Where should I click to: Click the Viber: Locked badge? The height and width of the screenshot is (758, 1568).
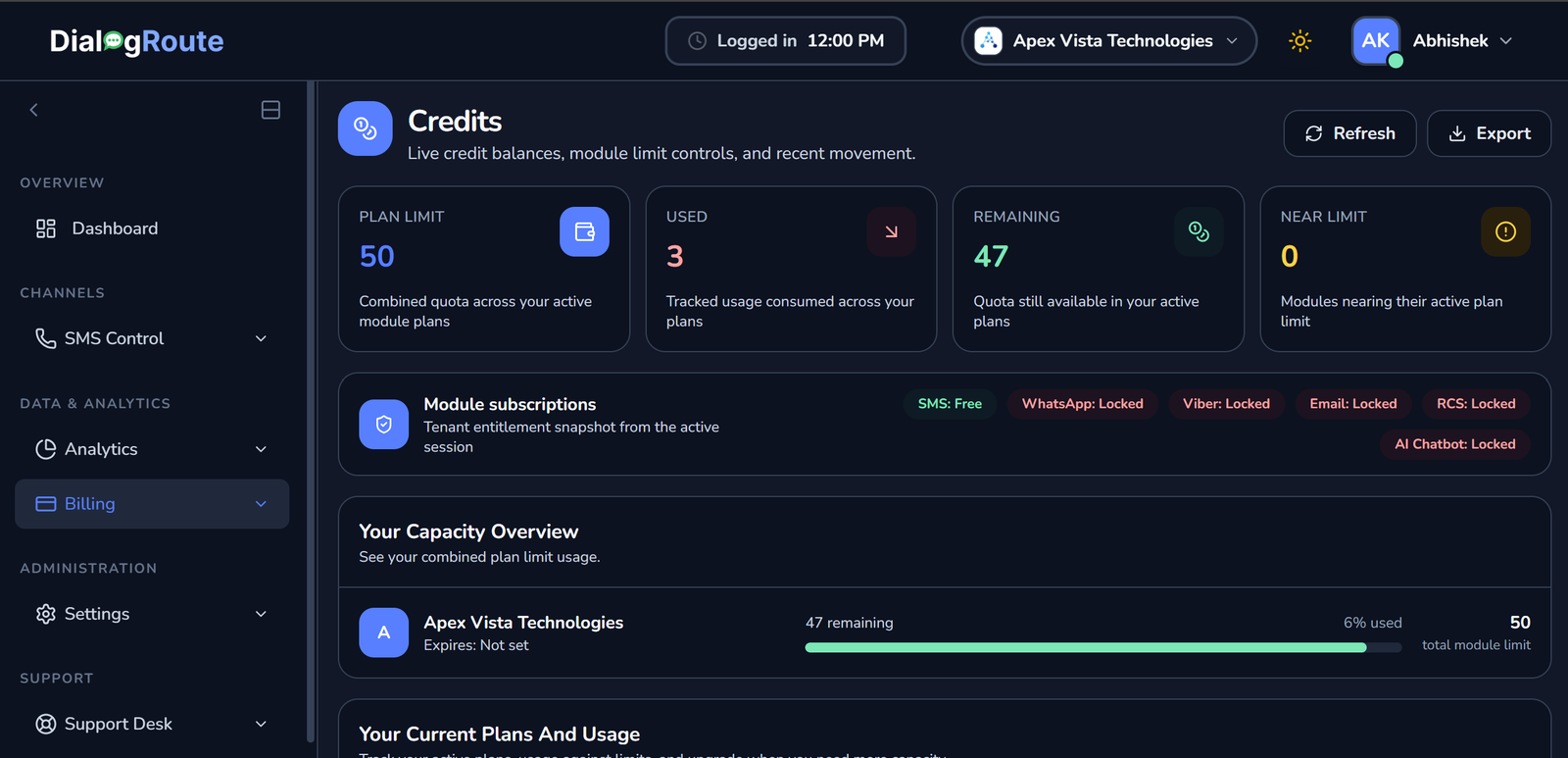[1226, 404]
